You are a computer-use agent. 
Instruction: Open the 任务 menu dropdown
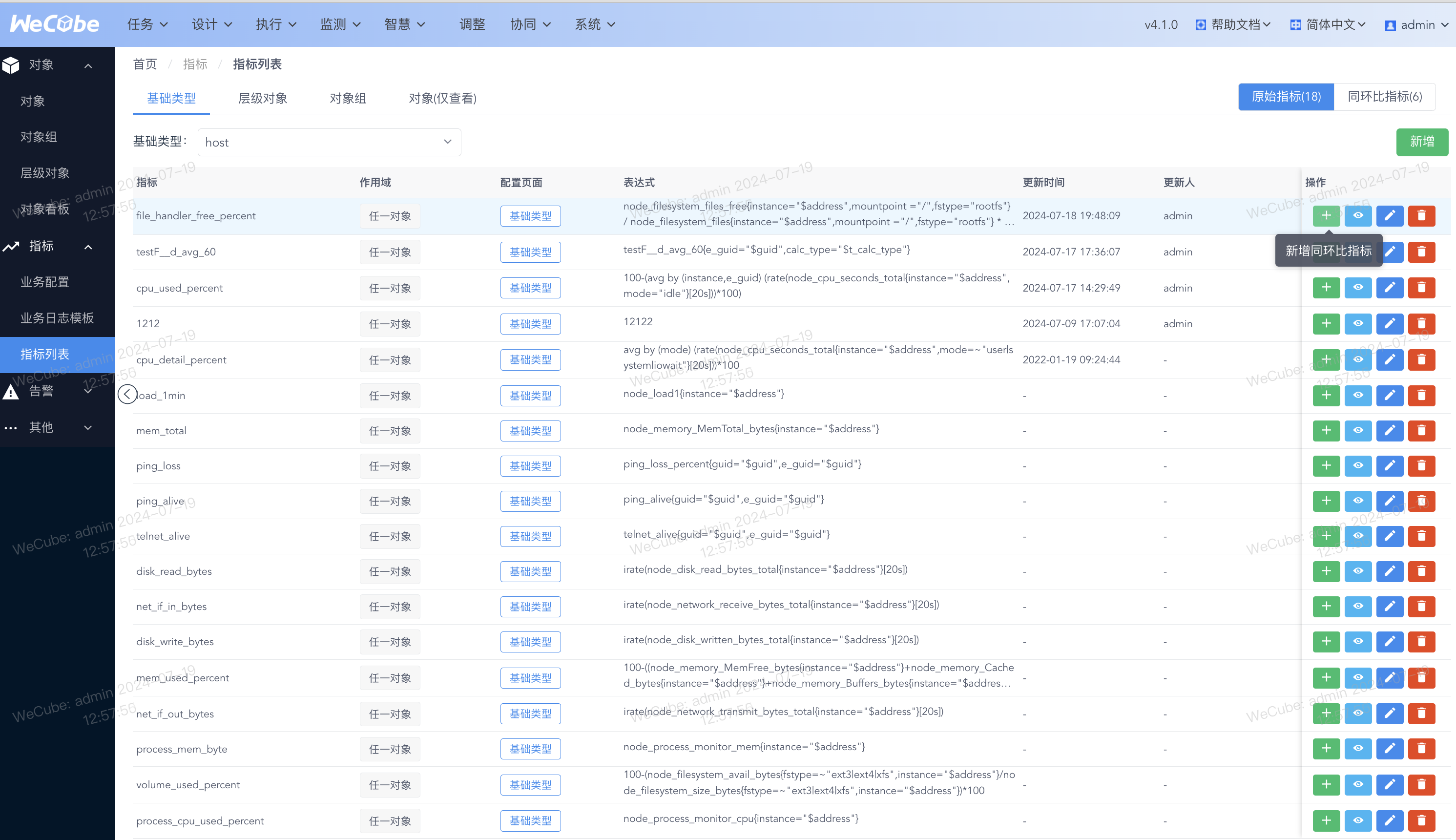tap(147, 24)
